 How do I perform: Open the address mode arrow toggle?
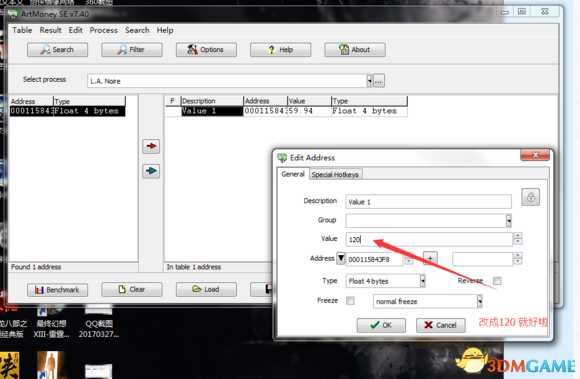pos(341,258)
